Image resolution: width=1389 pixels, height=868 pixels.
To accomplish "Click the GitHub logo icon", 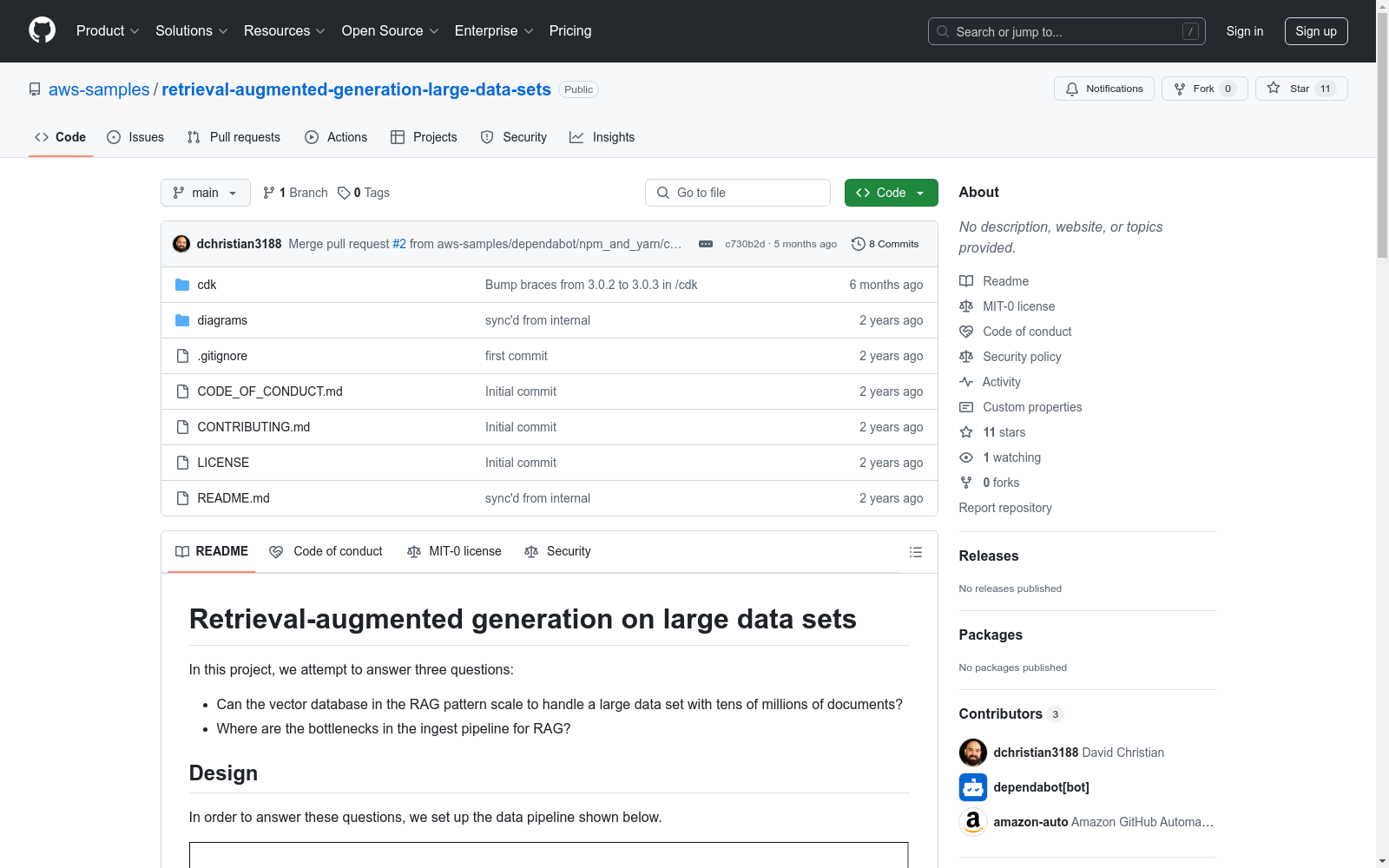I will click(x=42, y=30).
